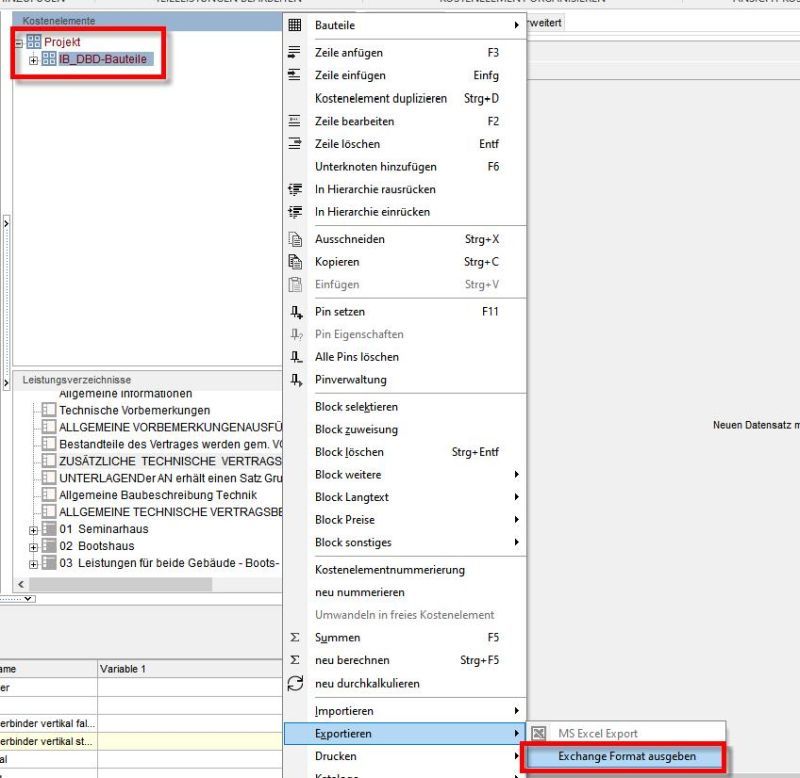The width and height of the screenshot is (800, 778).
Task: Click the In Hierarchie einrücken indent icon
Action: pos(295,212)
